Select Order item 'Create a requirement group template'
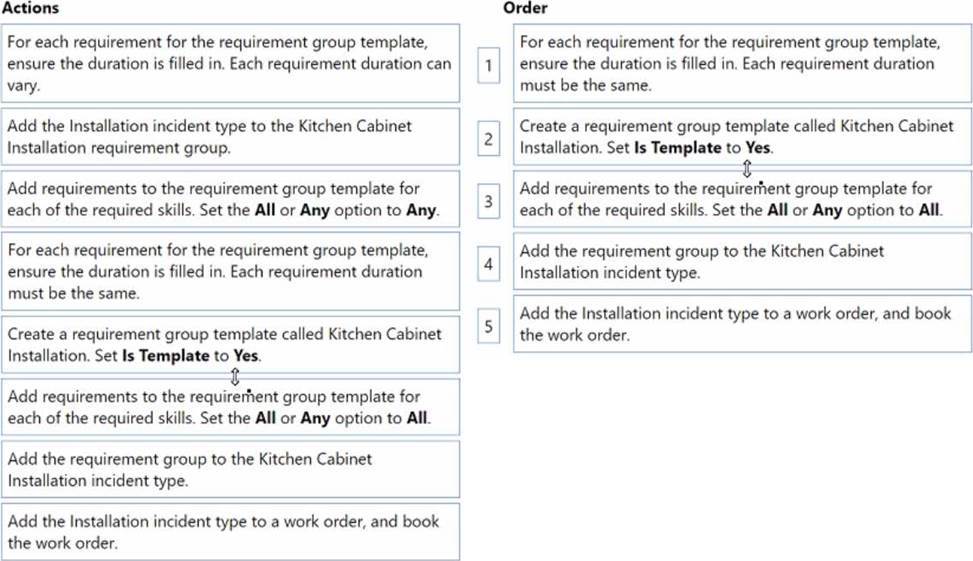This screenshot has height=561, width=973. pyautogui.click(x=742, y=137)
